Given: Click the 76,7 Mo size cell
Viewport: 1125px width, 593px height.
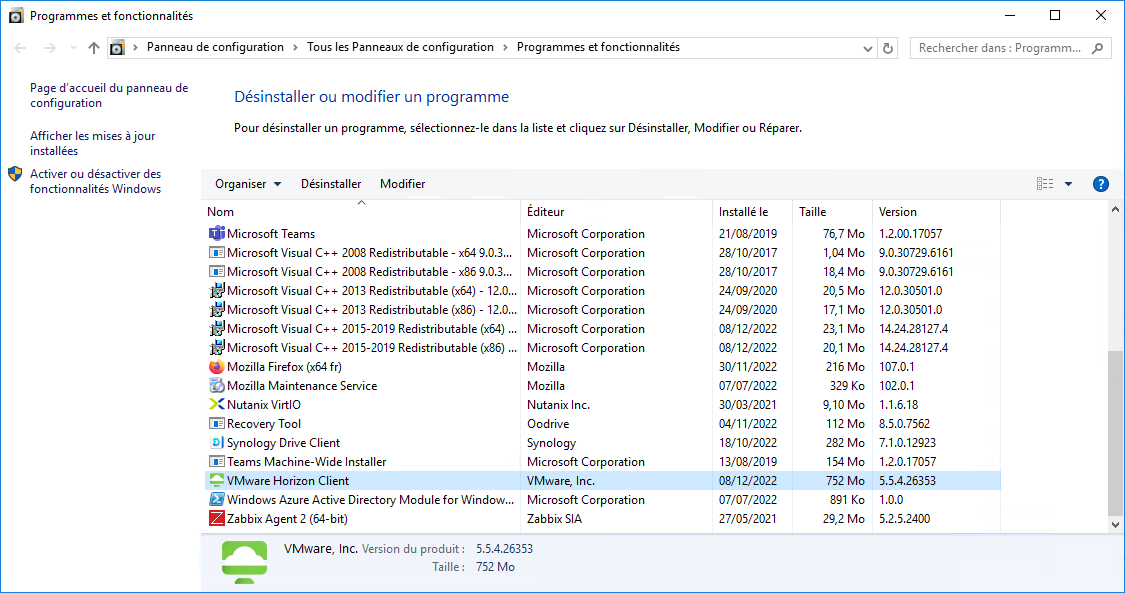Looking at the screenshot, I should click(844, 234).
